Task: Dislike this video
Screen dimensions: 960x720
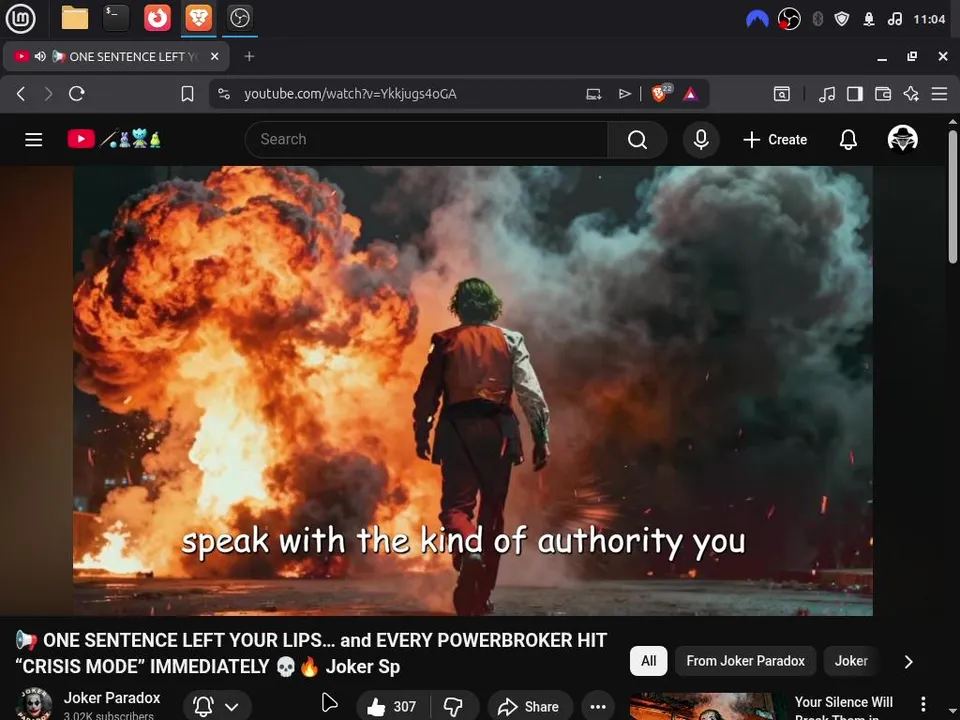Action: click(x=454, y=707)
